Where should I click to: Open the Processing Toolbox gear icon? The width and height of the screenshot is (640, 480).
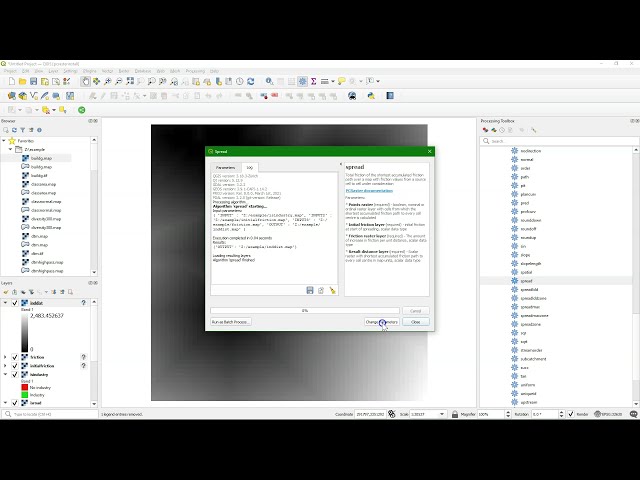coord(302,82)
